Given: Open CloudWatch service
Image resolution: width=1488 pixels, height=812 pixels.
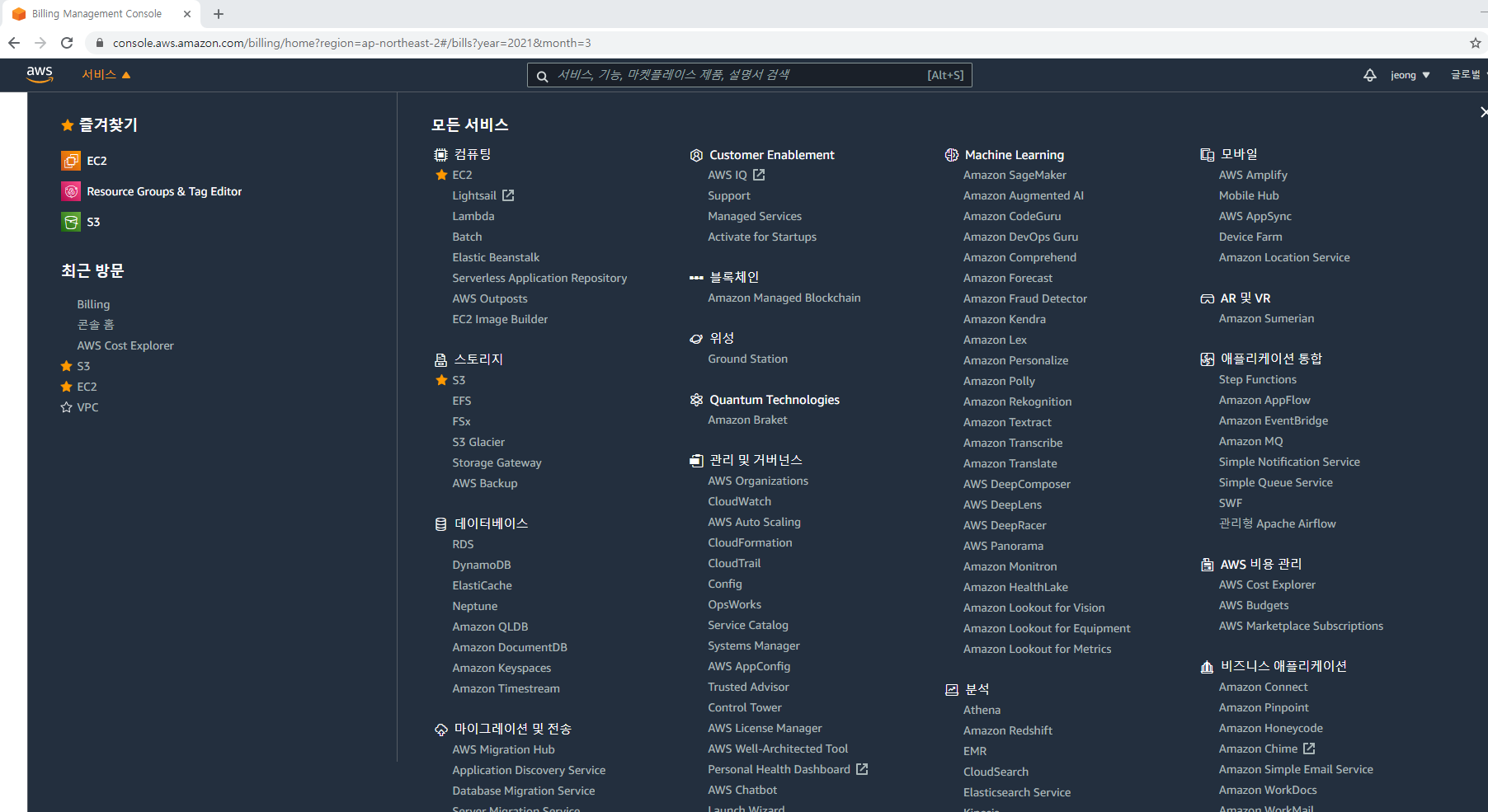Looking at the screenshot, I should (x=740, y=501).
